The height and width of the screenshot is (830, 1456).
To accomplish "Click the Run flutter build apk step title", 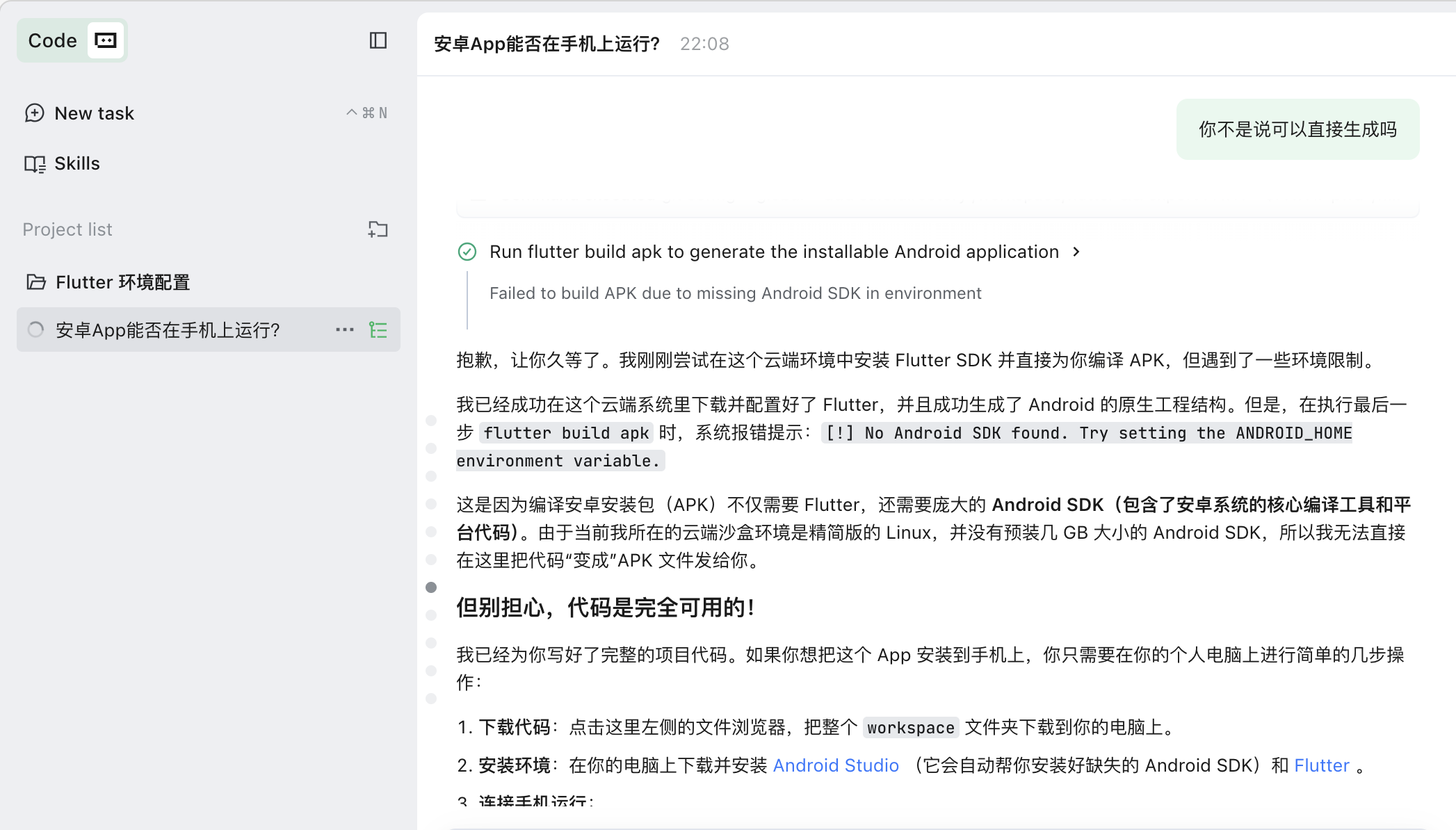I will (773, 252).
